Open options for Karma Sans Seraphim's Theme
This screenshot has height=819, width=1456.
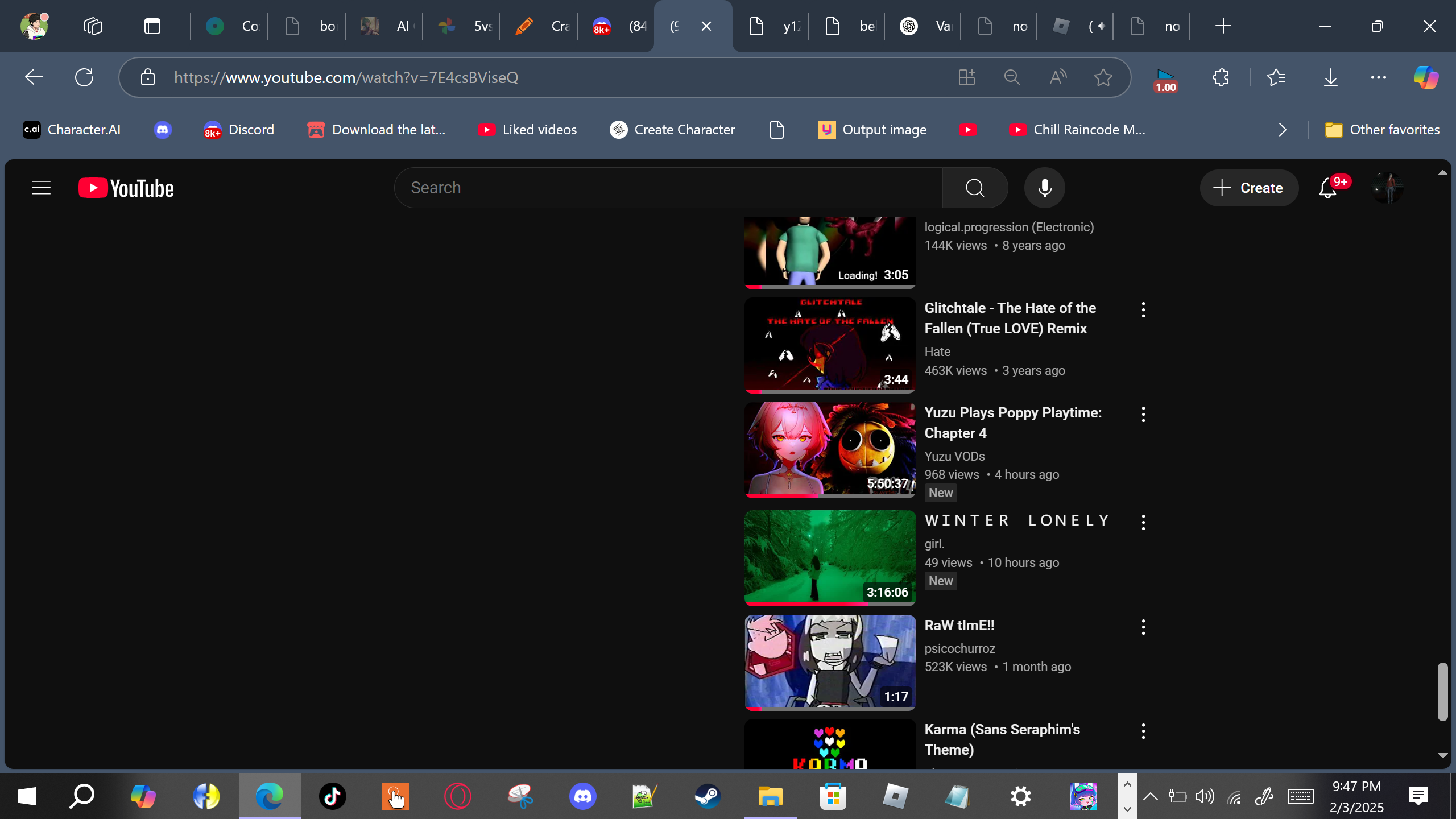1143,731
